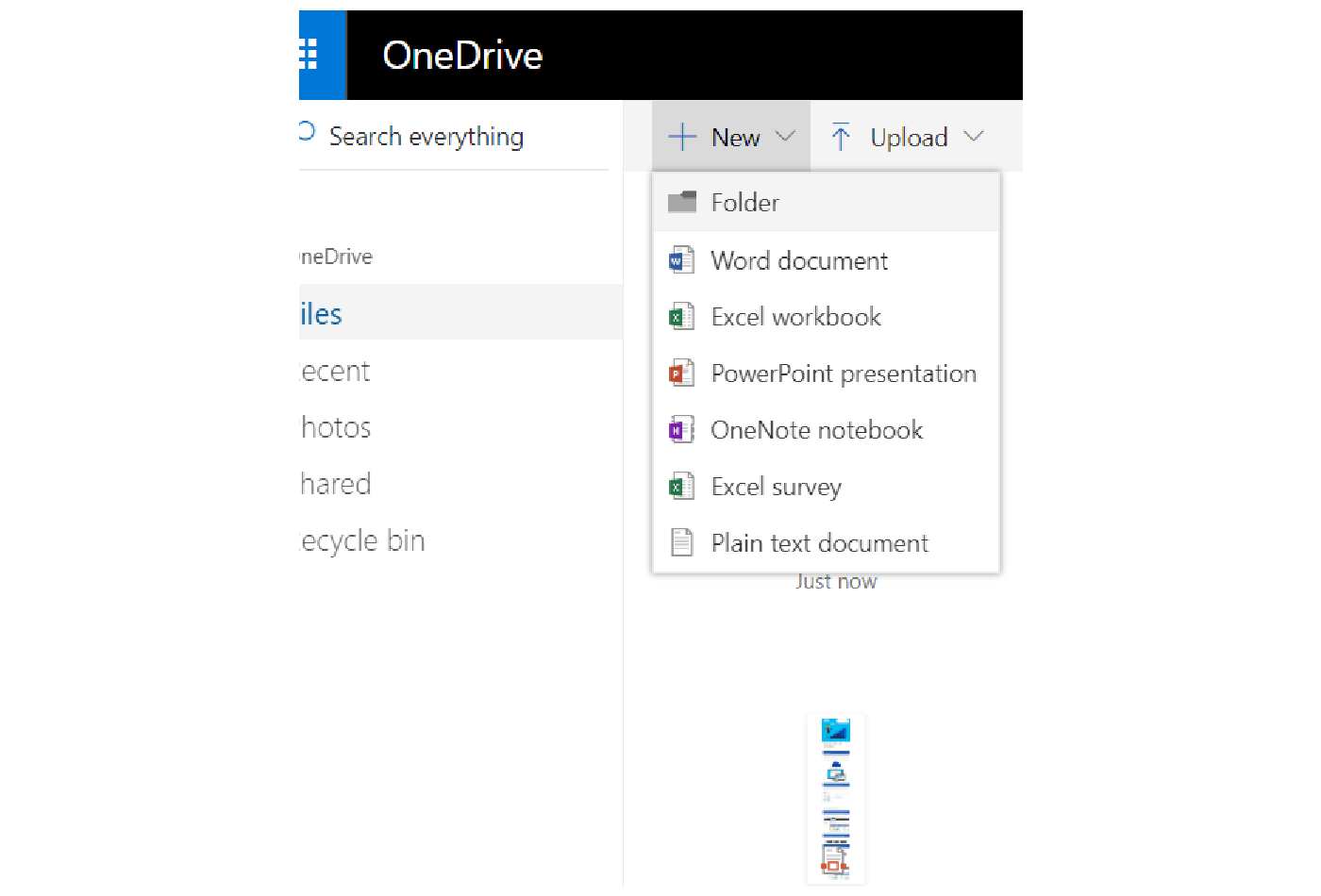
Task: Create a new Word document
Action: pos(826,260)
